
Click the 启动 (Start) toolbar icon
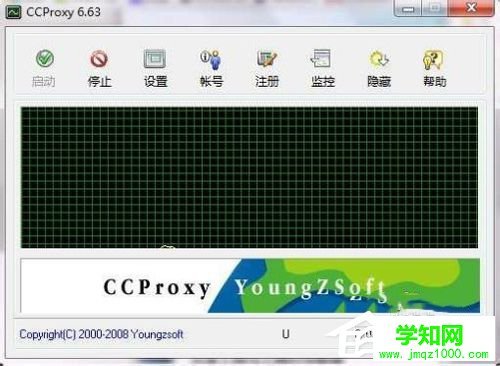[44, 68]
